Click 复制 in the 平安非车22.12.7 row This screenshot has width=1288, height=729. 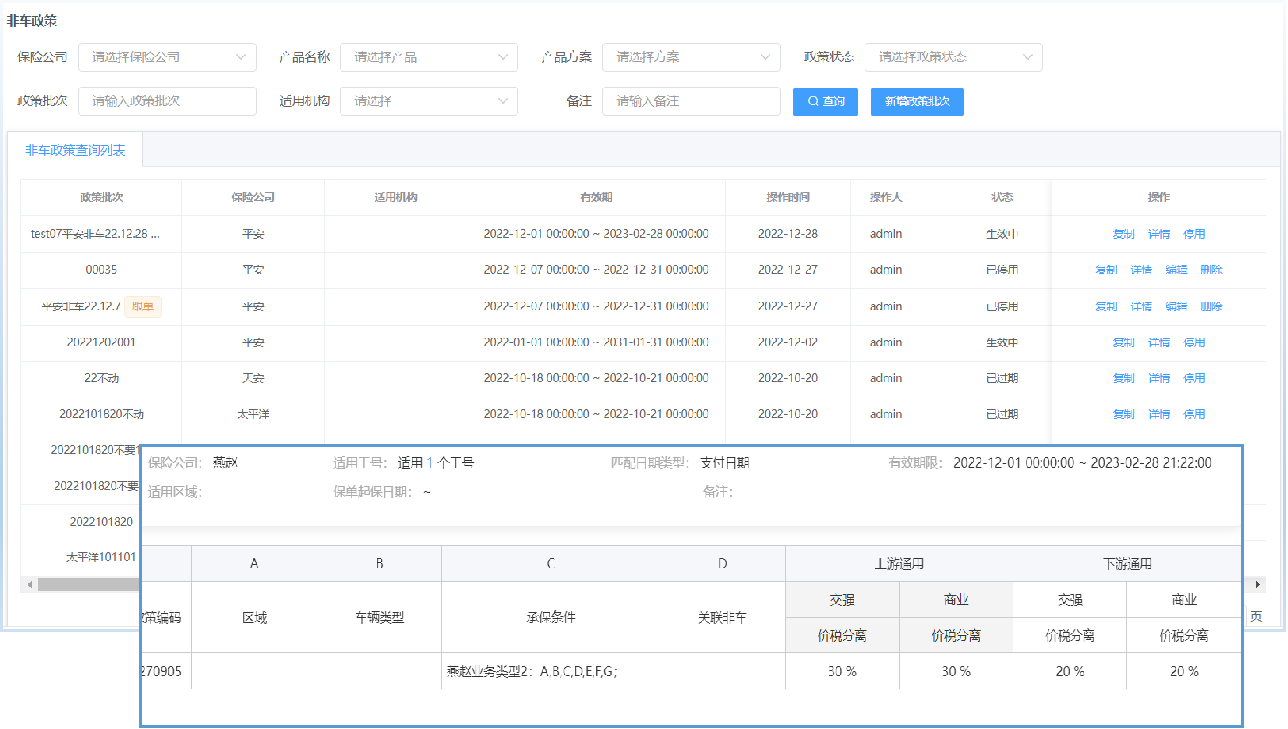[1106, 306]
